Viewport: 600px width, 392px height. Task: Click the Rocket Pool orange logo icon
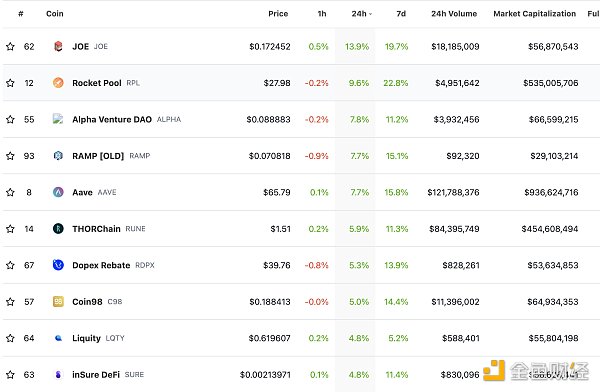coord(58,83)
